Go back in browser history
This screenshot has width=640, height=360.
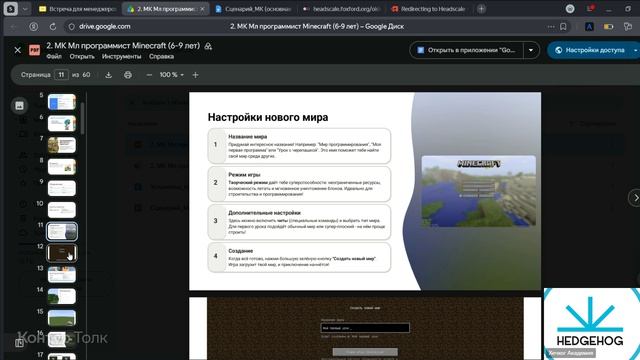click(13, 27)
